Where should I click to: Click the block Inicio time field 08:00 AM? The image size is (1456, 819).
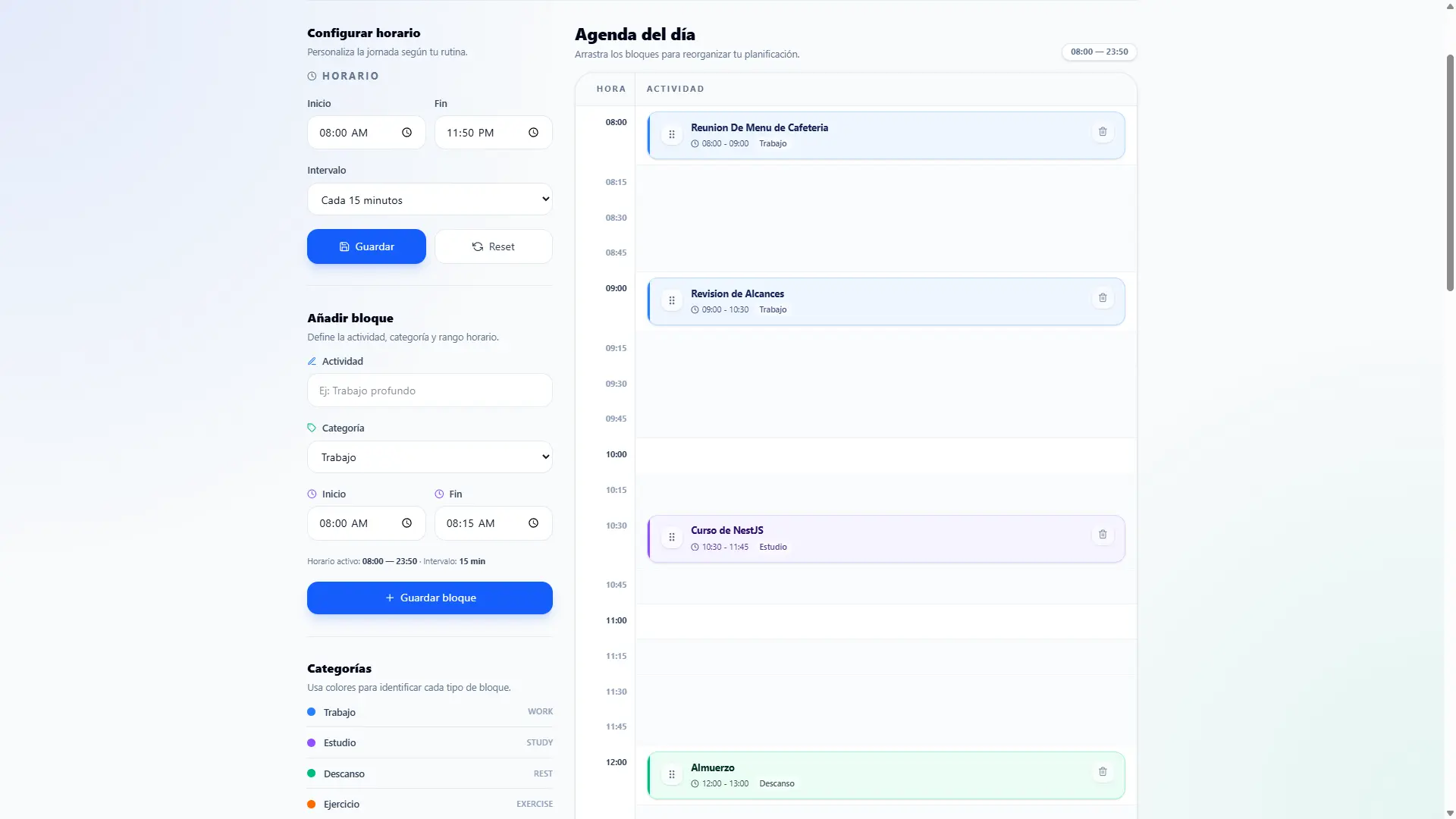click(366, 523)
